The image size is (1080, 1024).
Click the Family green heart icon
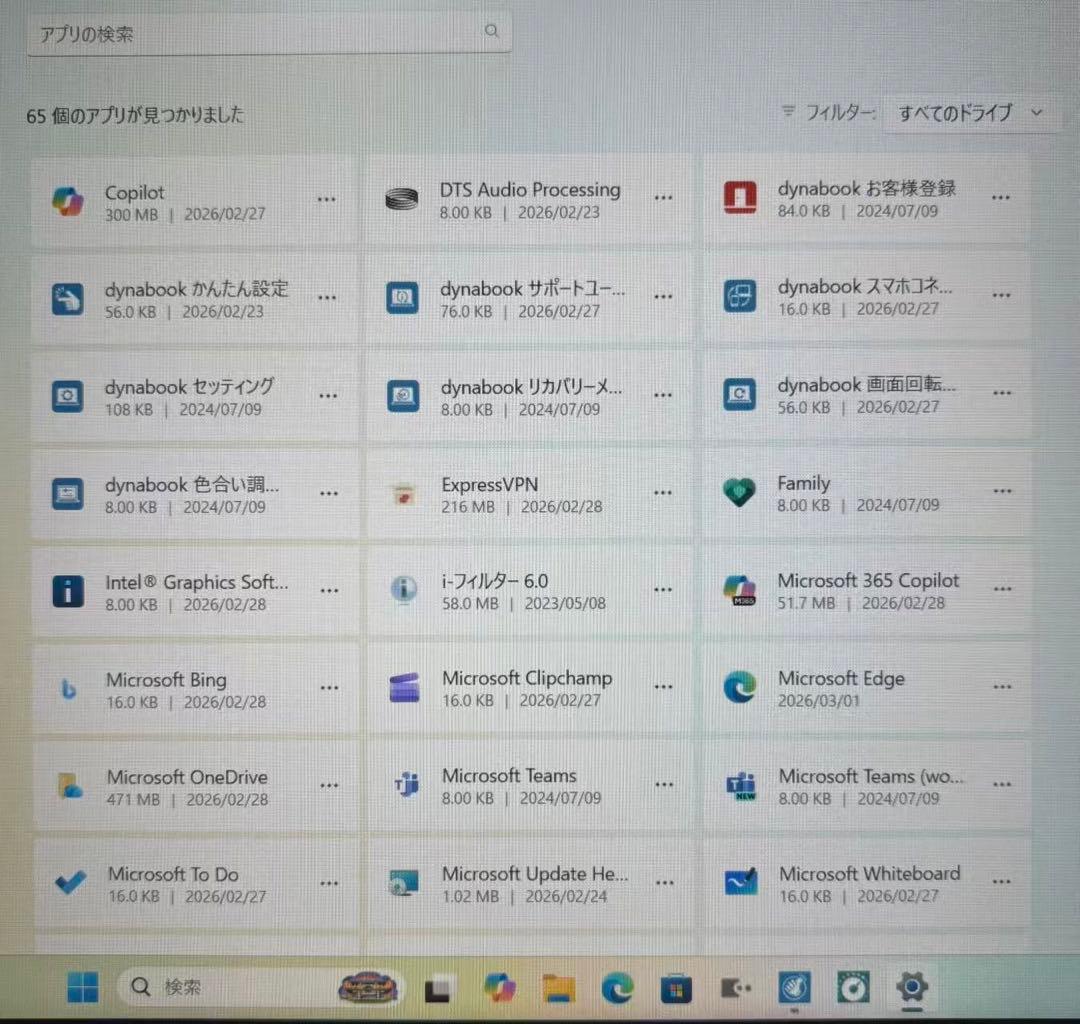(x=740, y=492)
